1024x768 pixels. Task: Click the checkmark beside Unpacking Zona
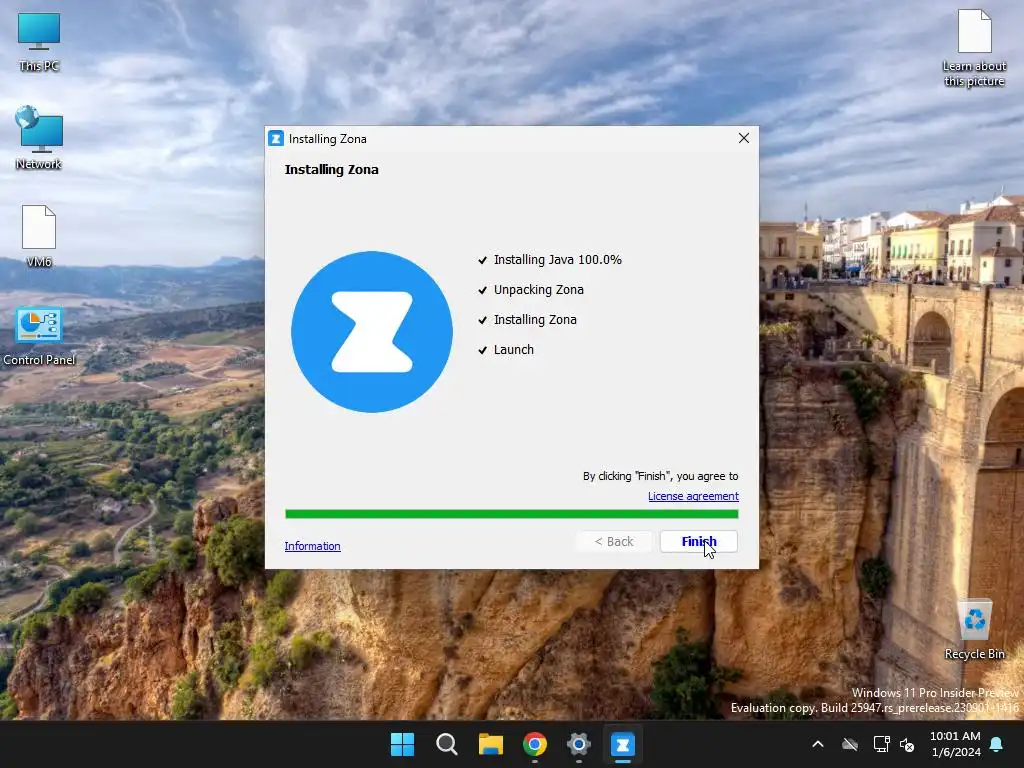click(x=483, y=290)
